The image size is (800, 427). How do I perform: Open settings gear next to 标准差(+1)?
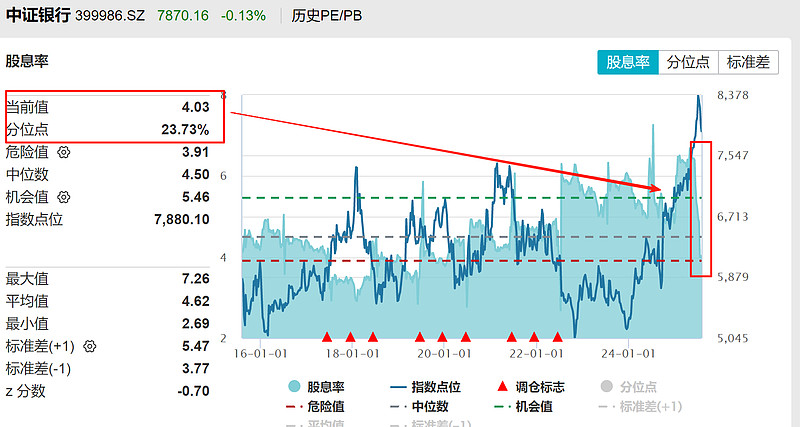pos(90,346)
